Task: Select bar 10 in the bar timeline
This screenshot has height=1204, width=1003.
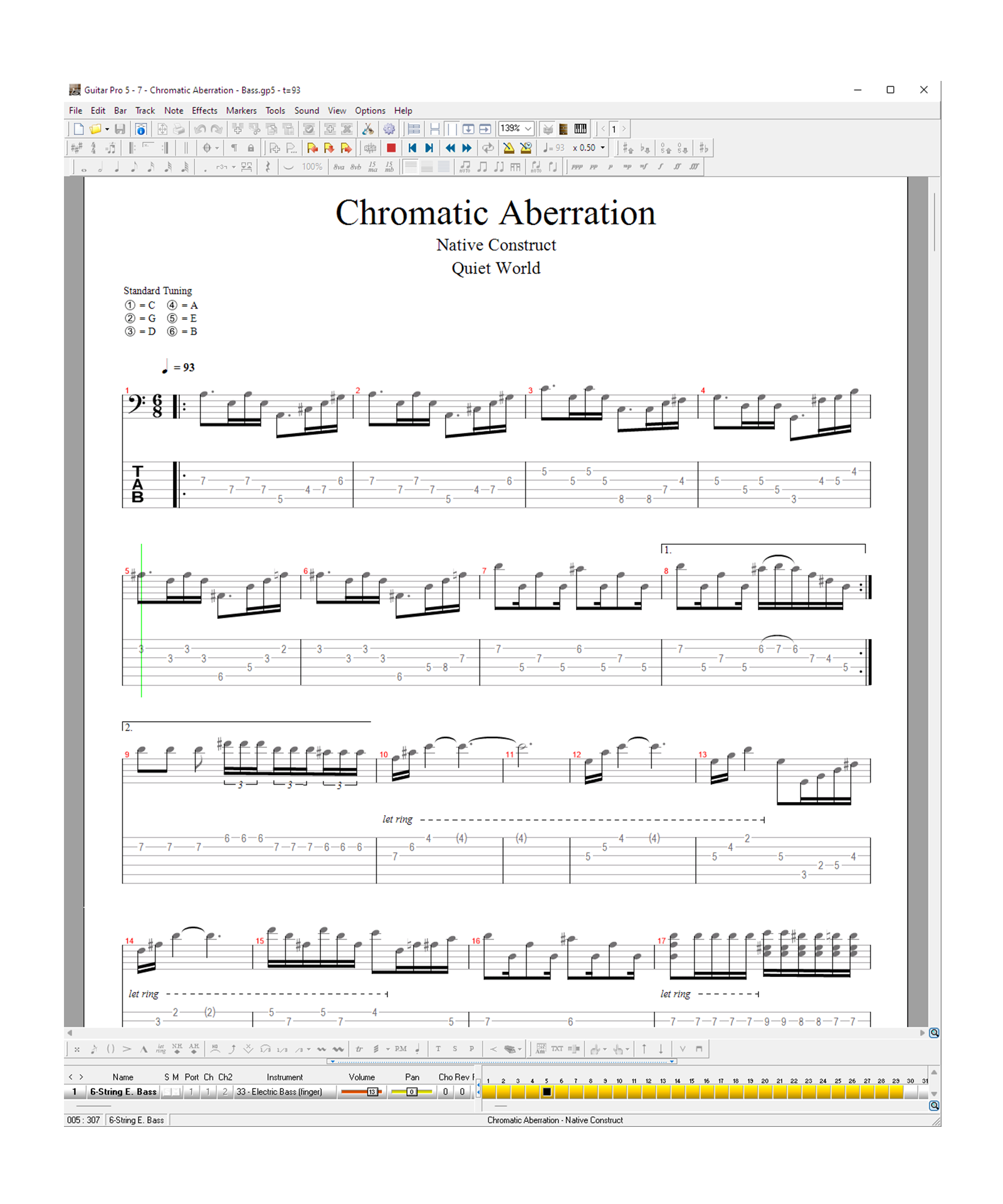Action: tap(619, 1092)
